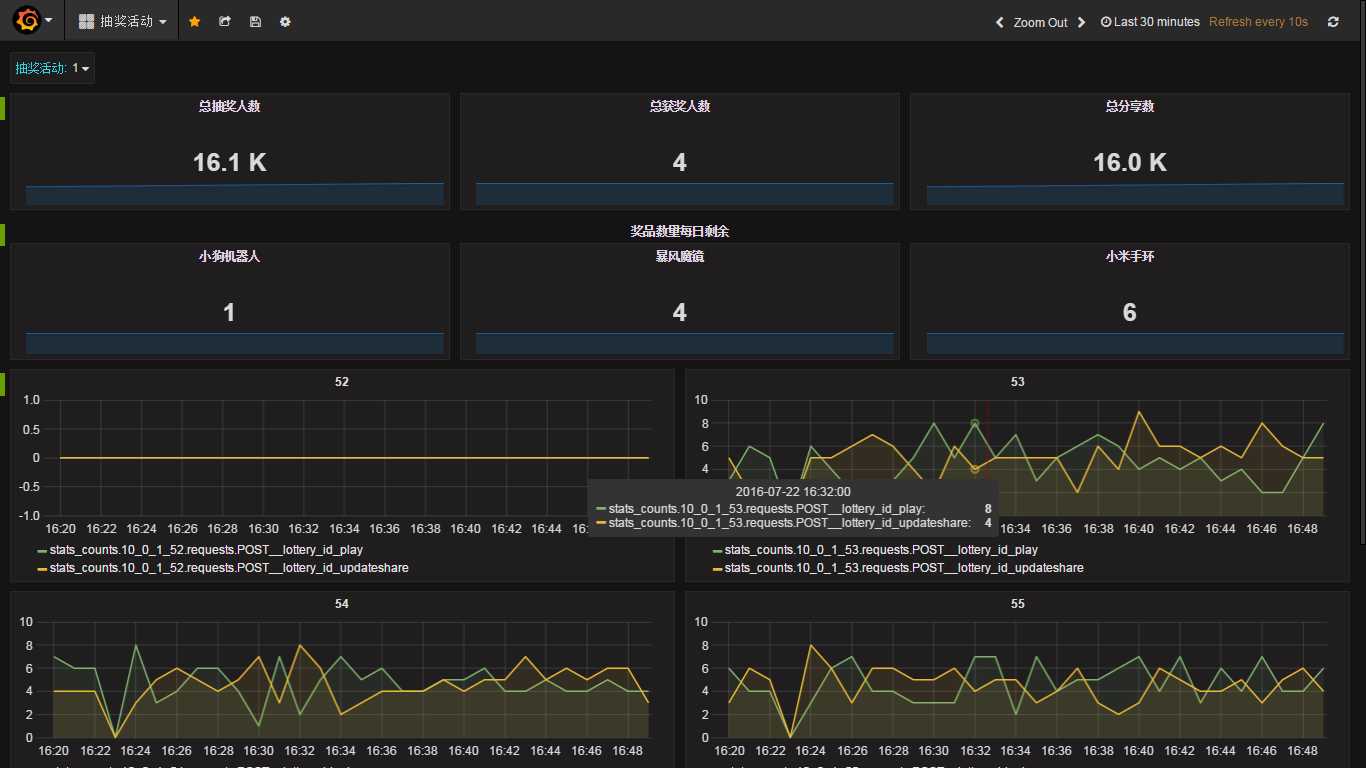Click yellow color swatch of 53 updateshare legend
This screenshot has width=1366, height=768.
[717, 569]
